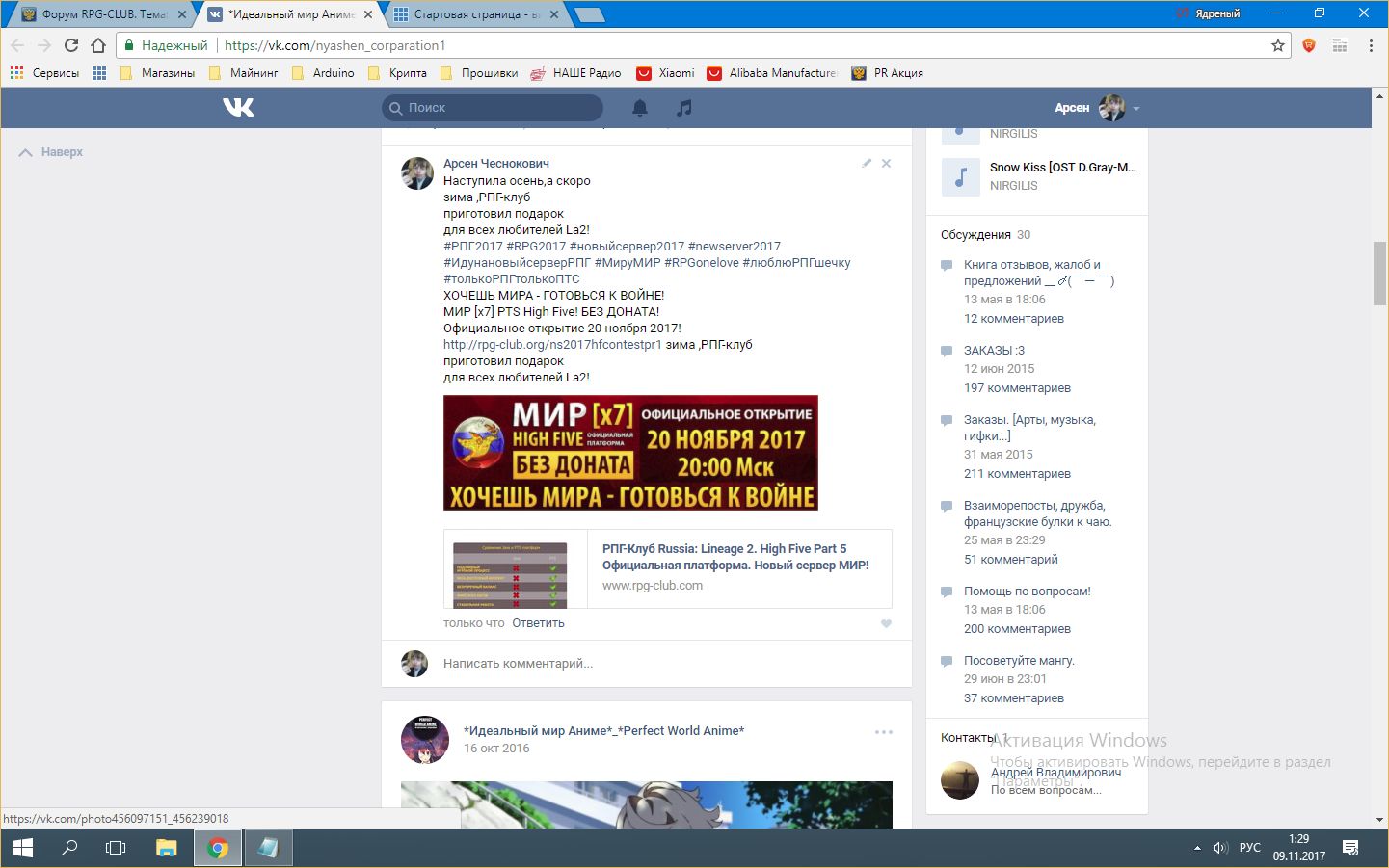
Task: Open a new Chrome tab
Action: pos(589,14)
